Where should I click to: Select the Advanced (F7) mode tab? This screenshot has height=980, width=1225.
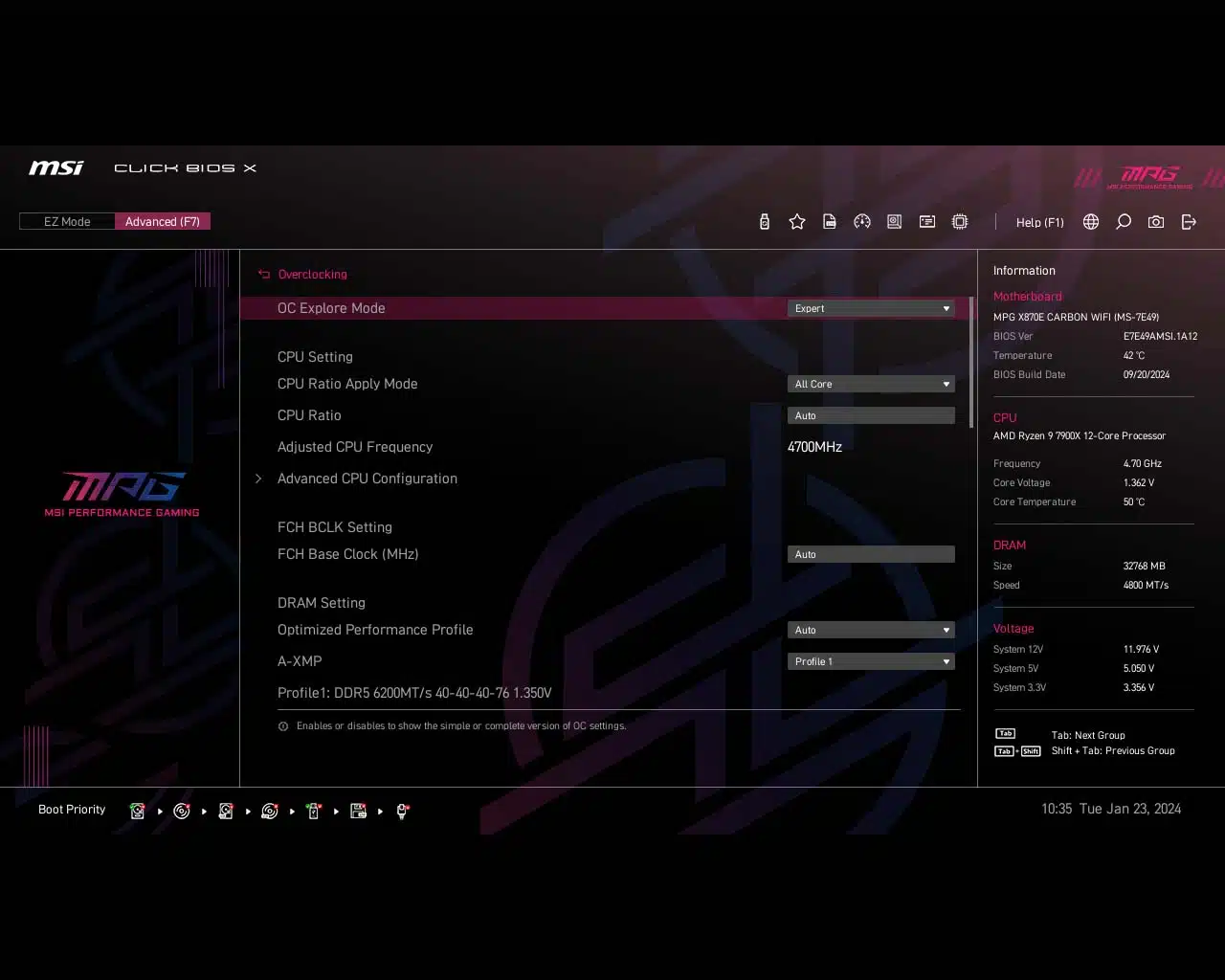click(163, 222)
